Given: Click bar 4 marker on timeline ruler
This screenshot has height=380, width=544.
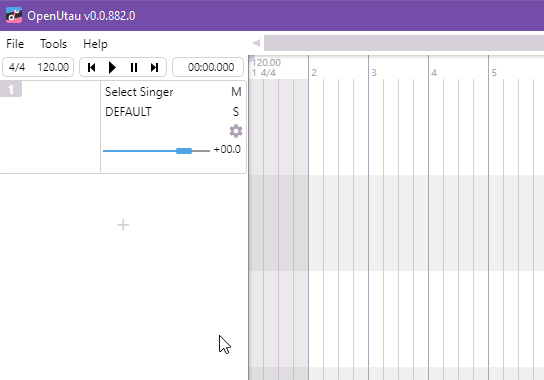Looking at the screenshot, I should pos(434,73).
